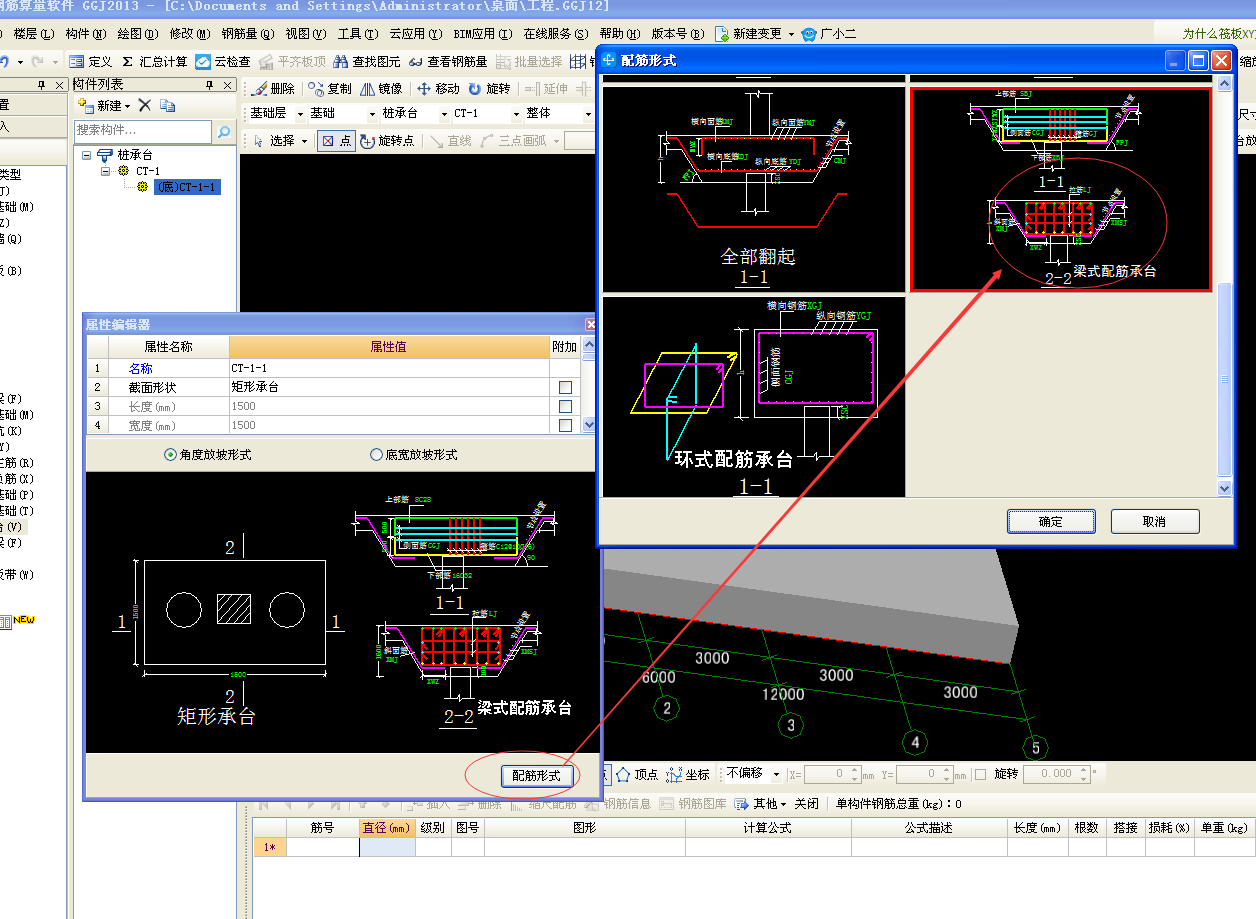Pin the 构件列表 panel
1256x919 pixels.
211,85
